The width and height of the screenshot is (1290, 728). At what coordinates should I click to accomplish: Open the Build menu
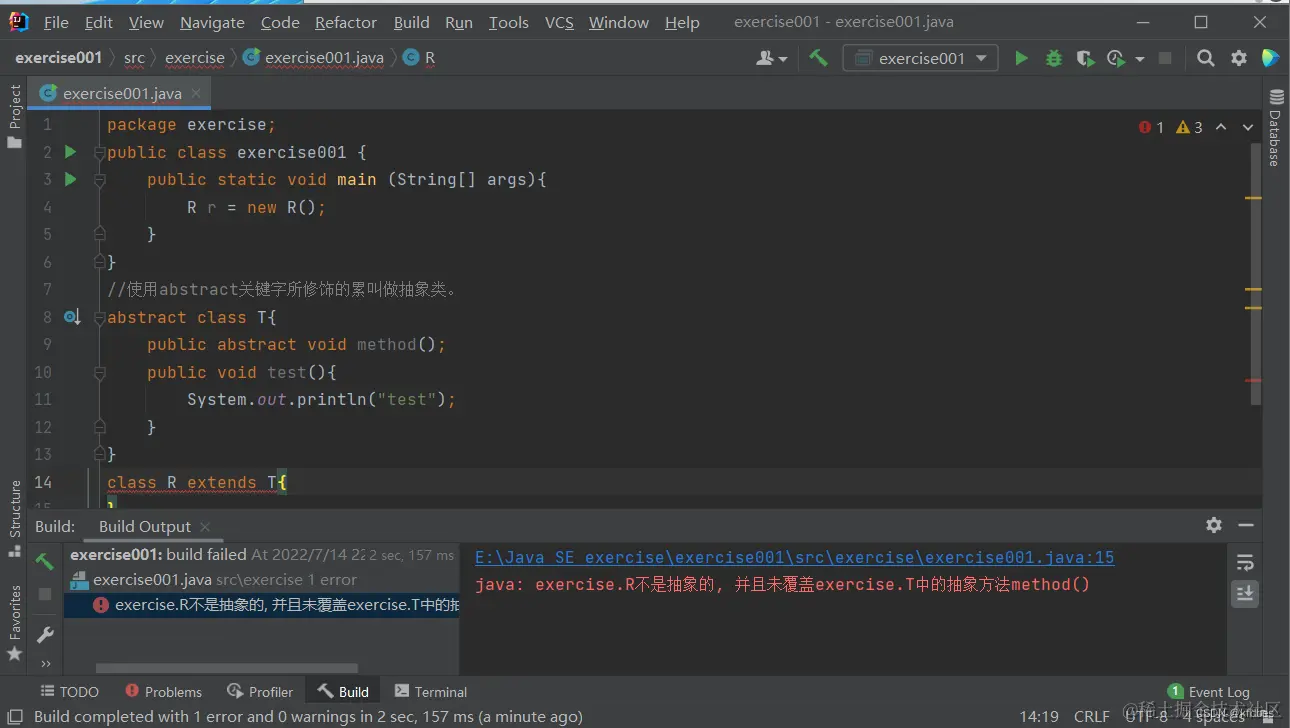pyautogui.click(x=411, y=22)
